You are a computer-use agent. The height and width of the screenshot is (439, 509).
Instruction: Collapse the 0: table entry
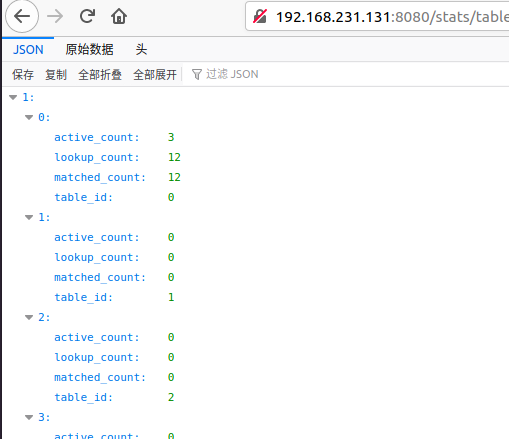[29, 117]
